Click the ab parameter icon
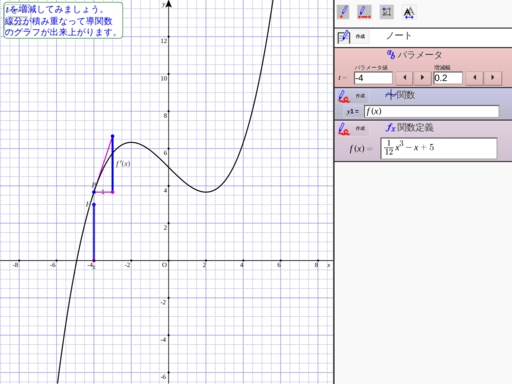512x384 pixels. [391, 54]
